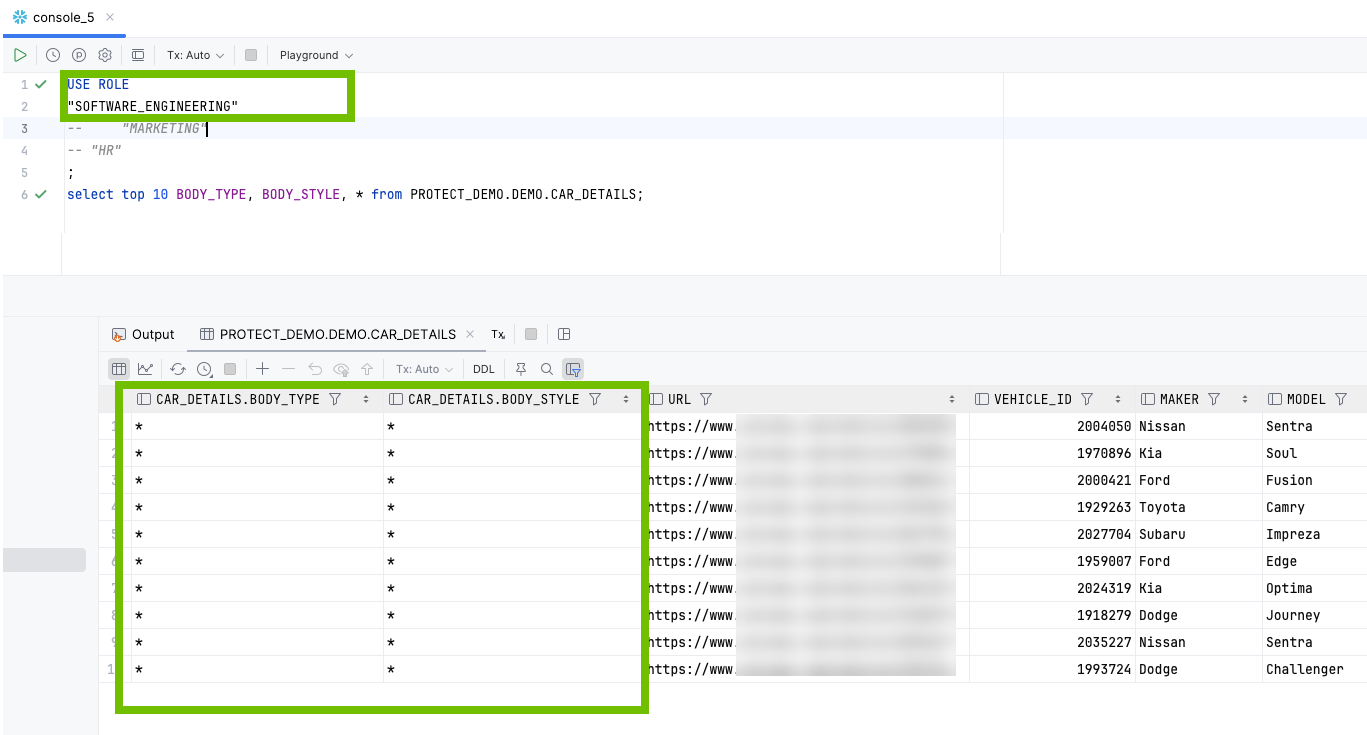
Task: Open the query history clock icon
Action: tap(53, 55)
